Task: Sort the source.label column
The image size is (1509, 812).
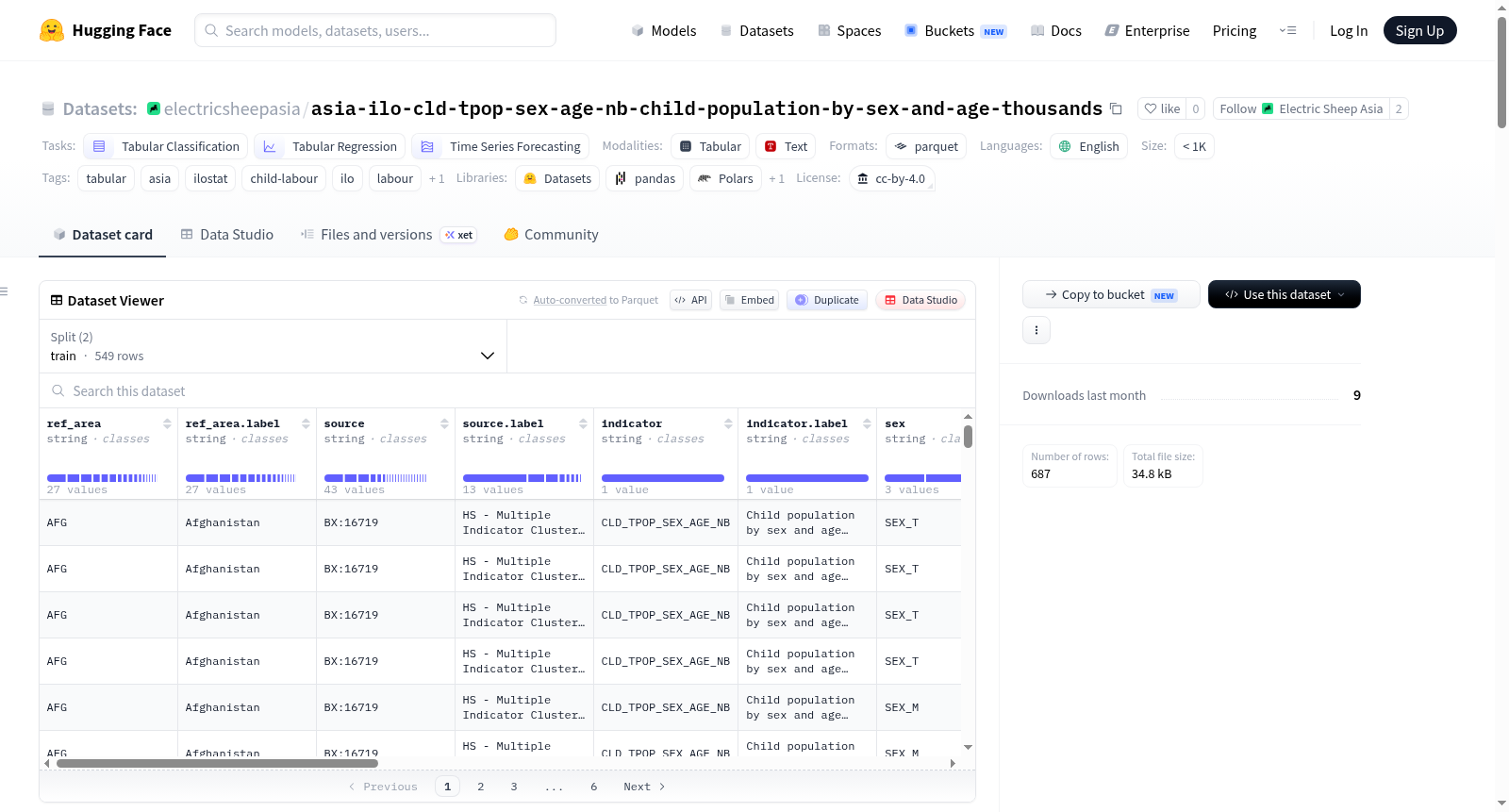Action: [x=583, y=423]
